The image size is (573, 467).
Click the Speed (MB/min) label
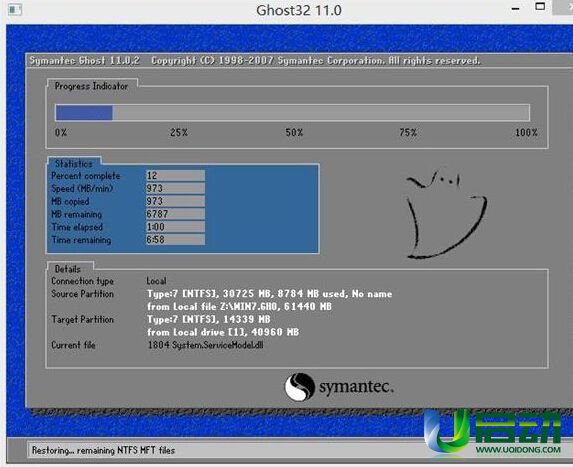[82, 189]
